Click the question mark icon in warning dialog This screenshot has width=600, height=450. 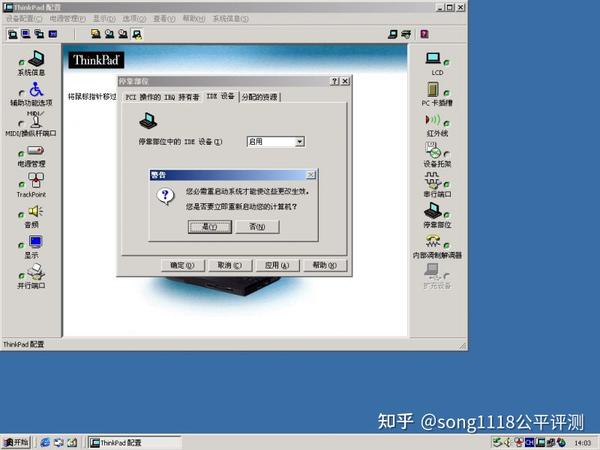point(166,196)
